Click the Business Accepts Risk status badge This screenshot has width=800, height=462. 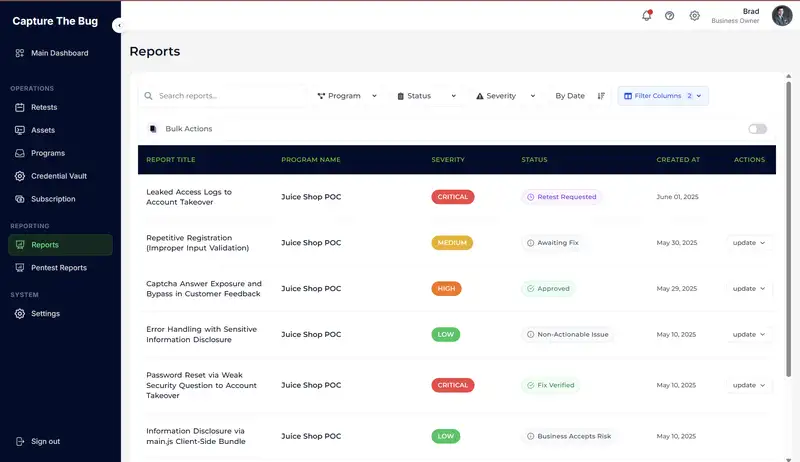click(569, 437)
